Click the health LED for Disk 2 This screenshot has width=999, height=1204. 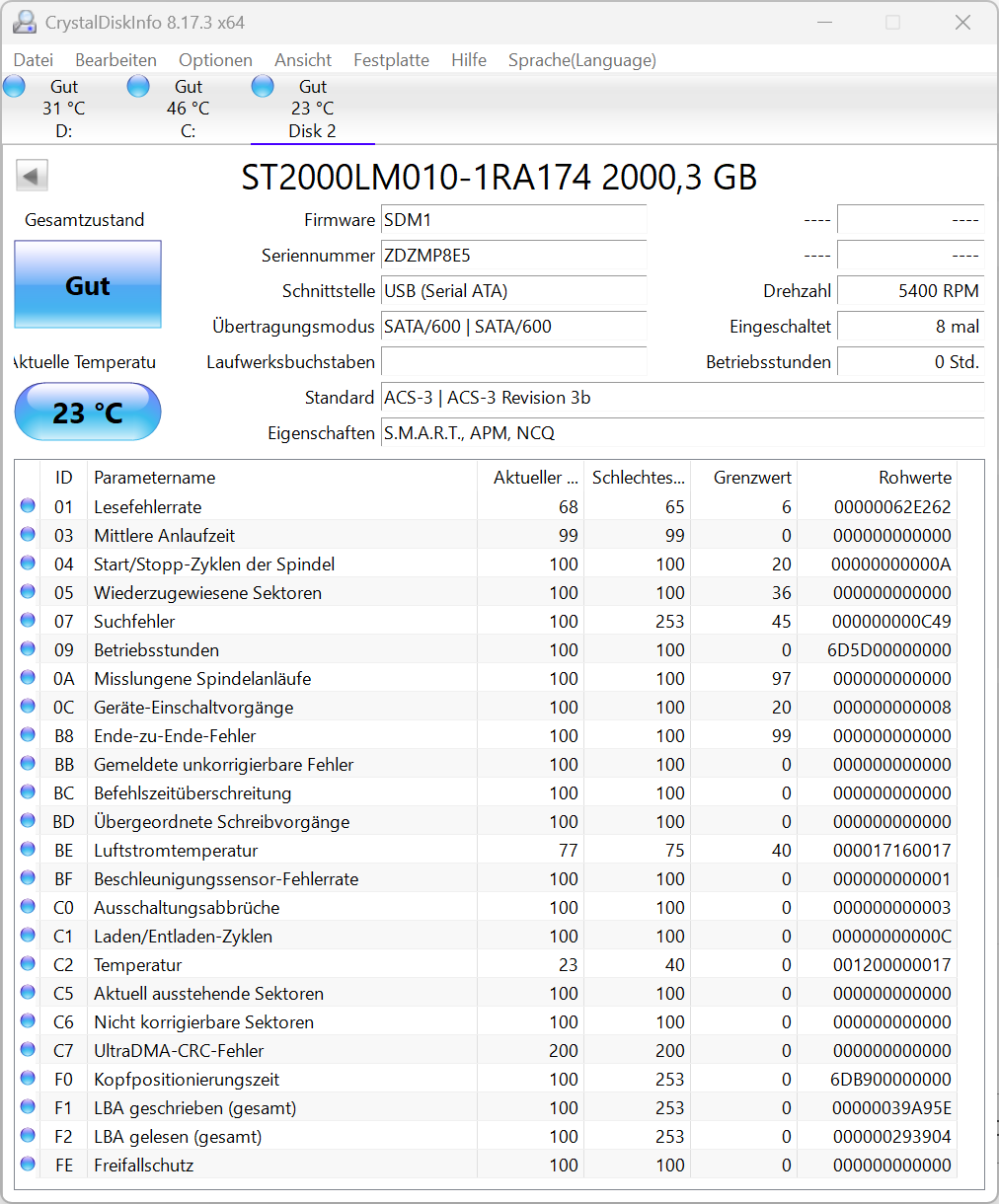coord(263,86)
